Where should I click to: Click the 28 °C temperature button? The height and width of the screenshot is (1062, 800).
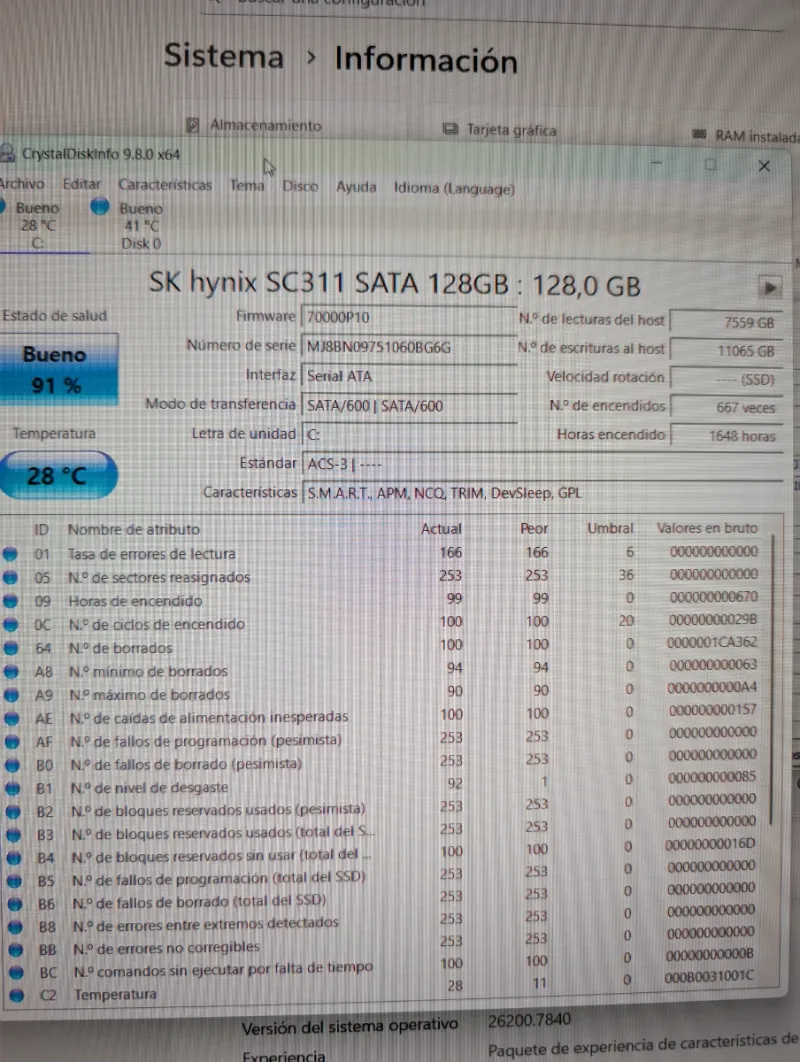click(x=58, y=475)
